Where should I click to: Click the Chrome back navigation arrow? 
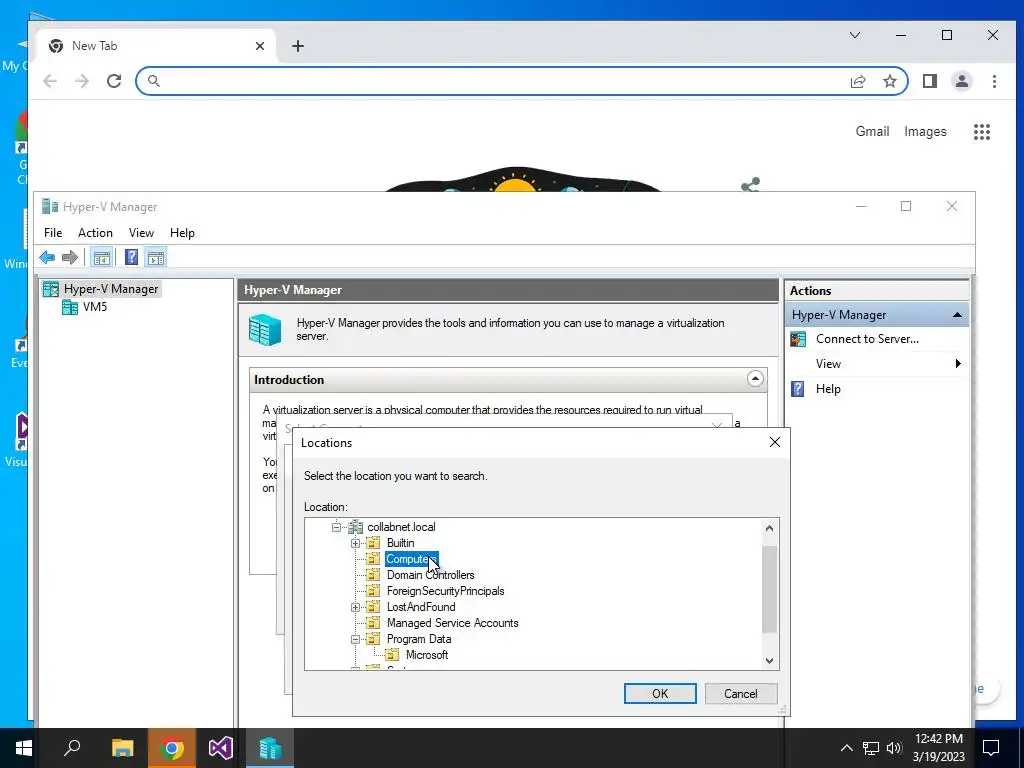[x=50, y=81]
